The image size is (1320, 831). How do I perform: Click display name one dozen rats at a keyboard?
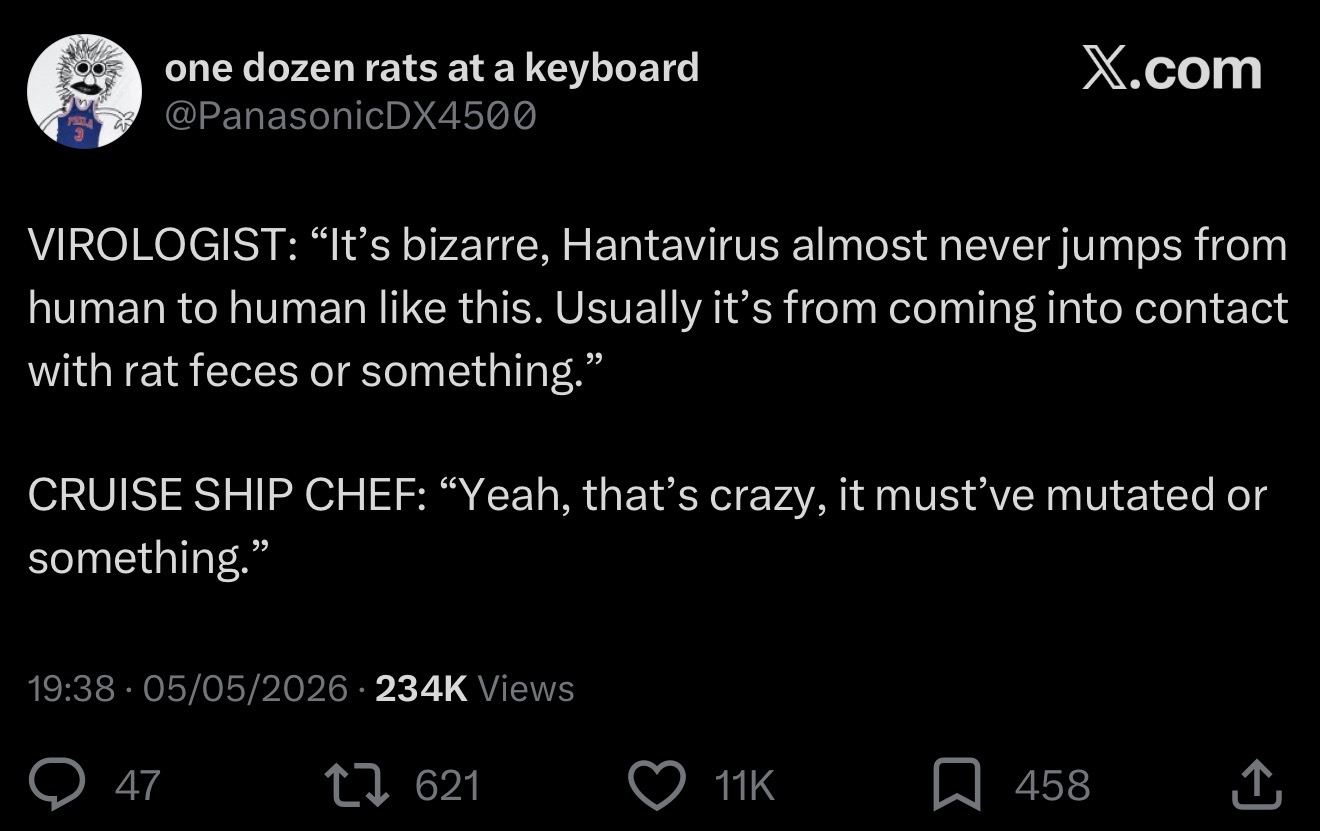(432, 68)
